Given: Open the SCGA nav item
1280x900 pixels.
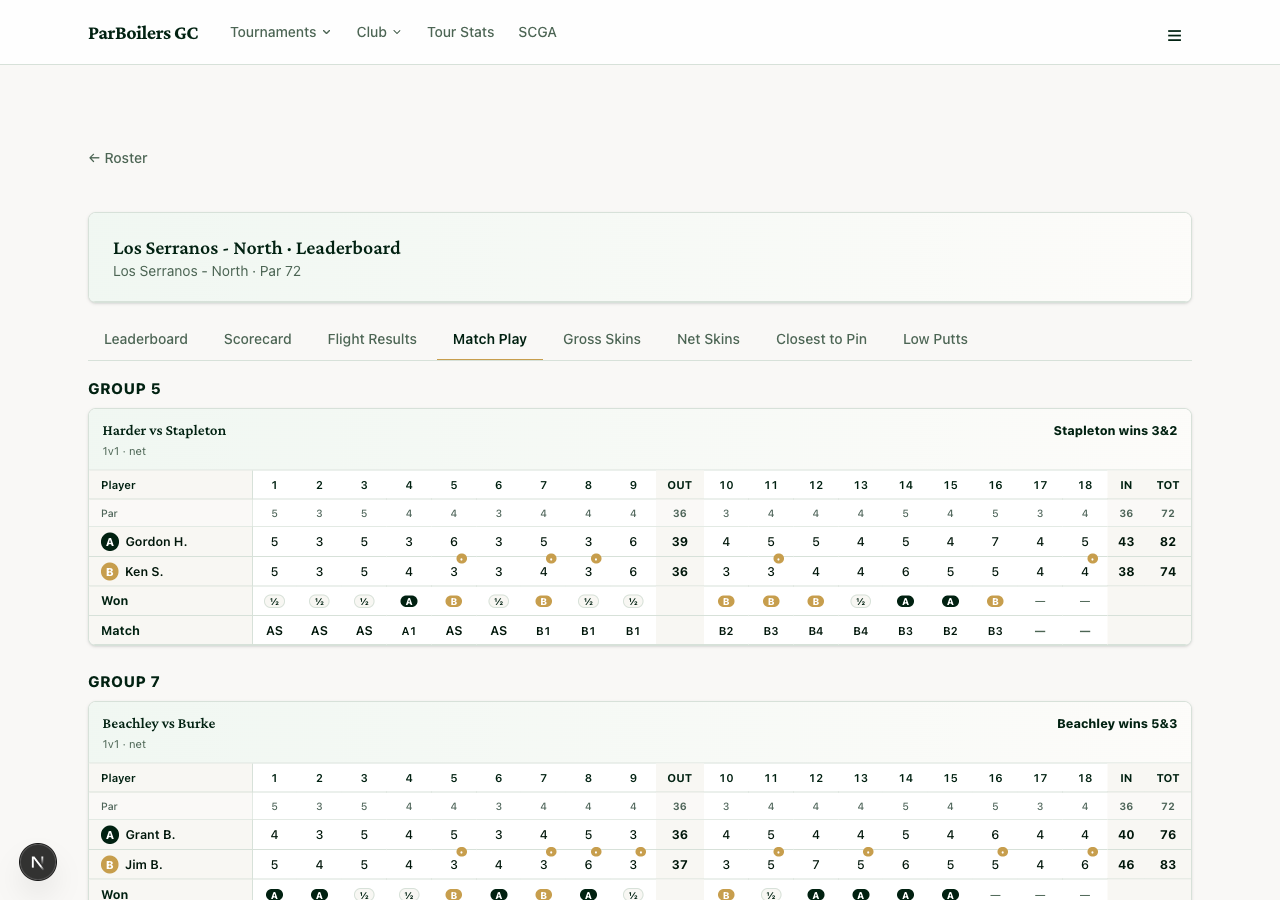Looking at the screenshot, I should click(x=537, y=32).
